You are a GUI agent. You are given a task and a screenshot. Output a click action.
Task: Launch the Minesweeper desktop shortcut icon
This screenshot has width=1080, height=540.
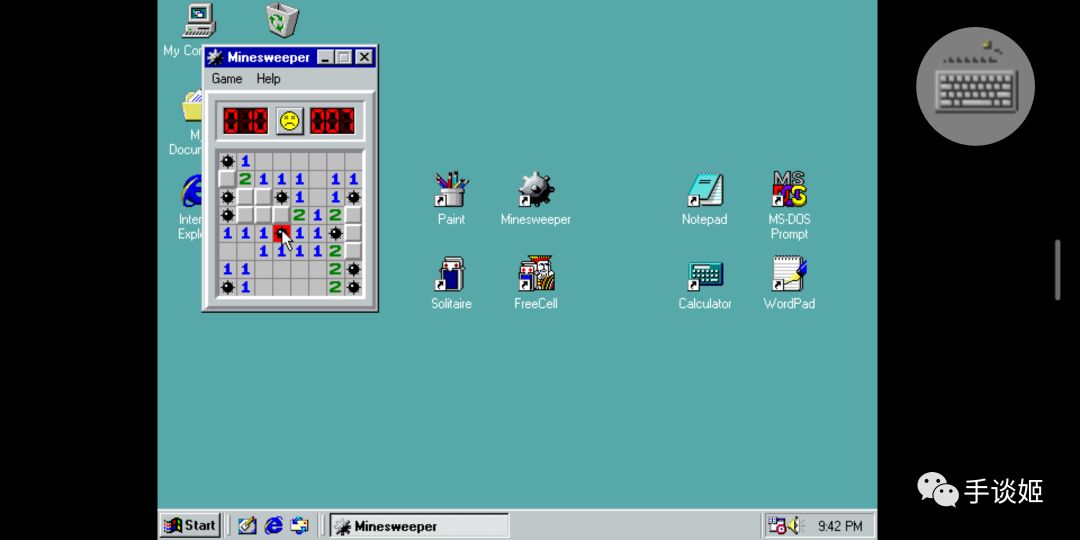point(536,198)
